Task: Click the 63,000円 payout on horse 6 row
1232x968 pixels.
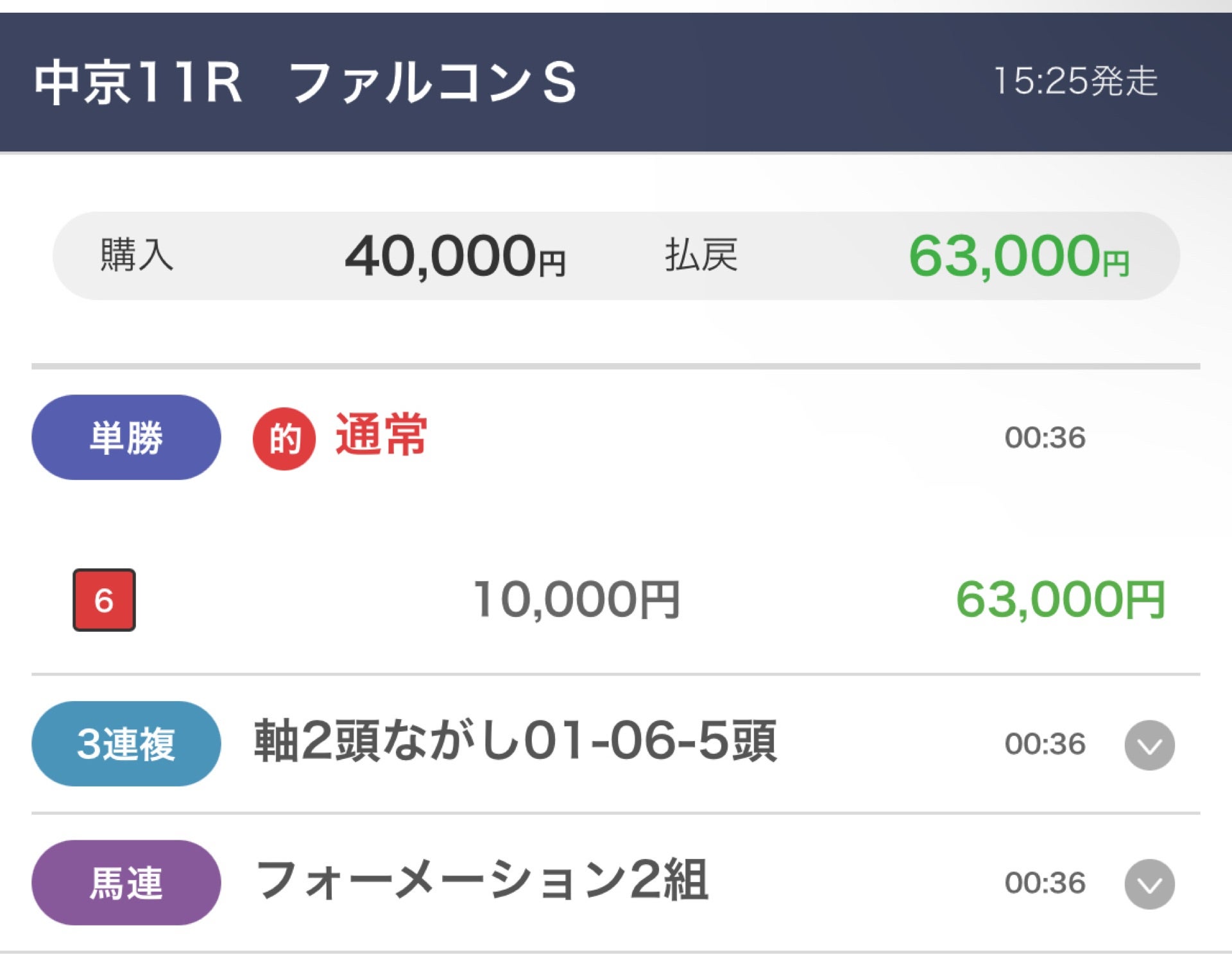Action: pyautogui.click(x=1060, y=600)
